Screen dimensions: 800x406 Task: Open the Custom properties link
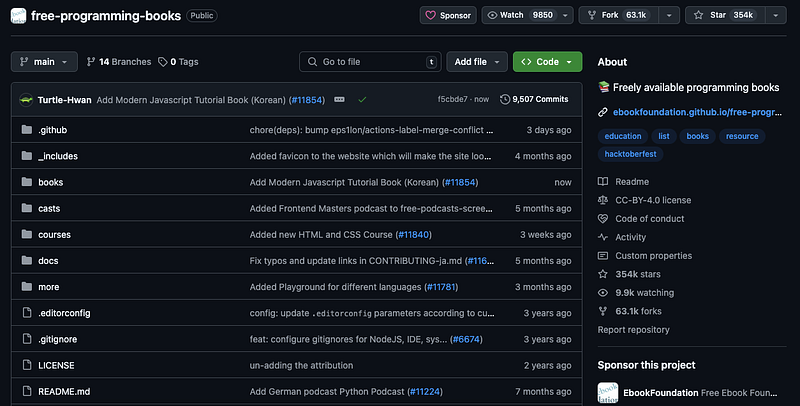[x=645, y=256]
